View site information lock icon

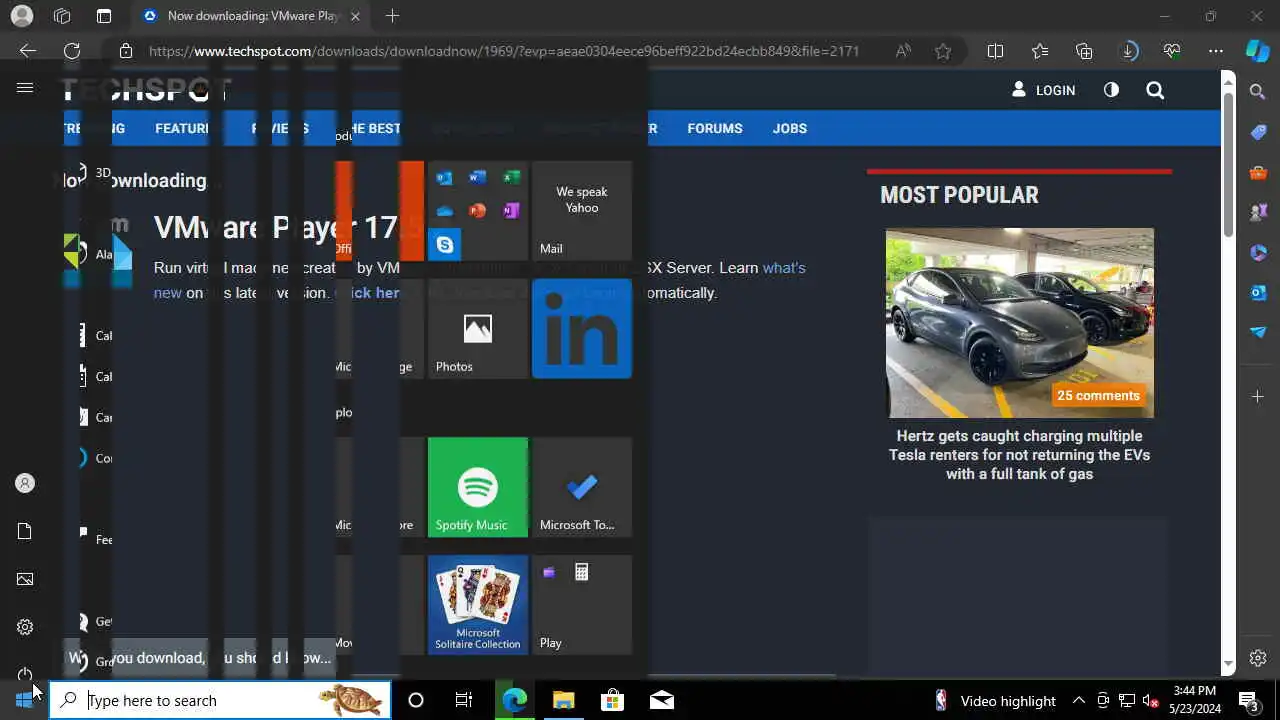tap(125, 51)
